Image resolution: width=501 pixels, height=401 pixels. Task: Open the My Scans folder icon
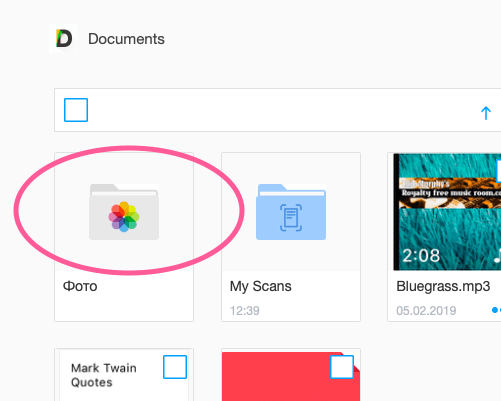291,212
